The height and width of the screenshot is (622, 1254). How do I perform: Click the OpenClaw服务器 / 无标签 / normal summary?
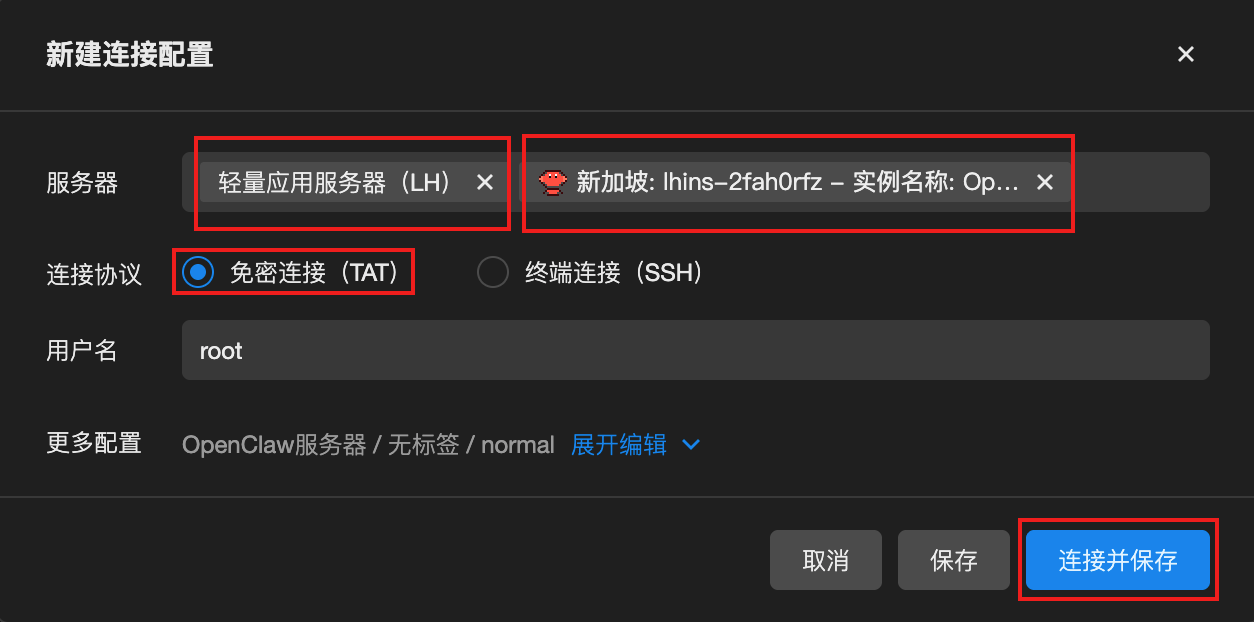(368, 444)
